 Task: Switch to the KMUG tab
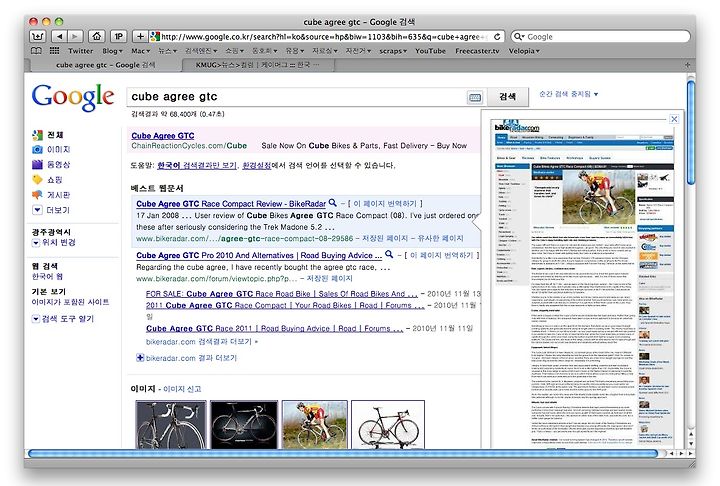pos(258,65)
